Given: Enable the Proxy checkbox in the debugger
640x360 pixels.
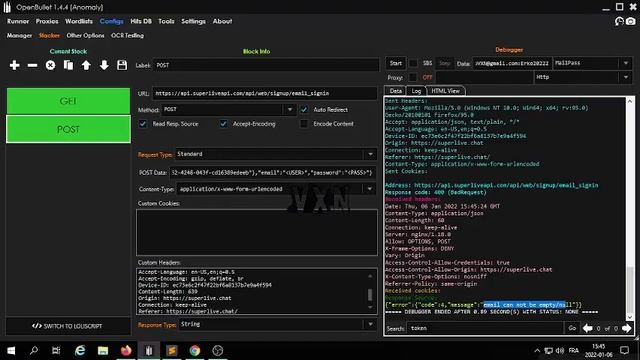Looking at the screenshot, I should pyautogui.click(x=413, y=77).
